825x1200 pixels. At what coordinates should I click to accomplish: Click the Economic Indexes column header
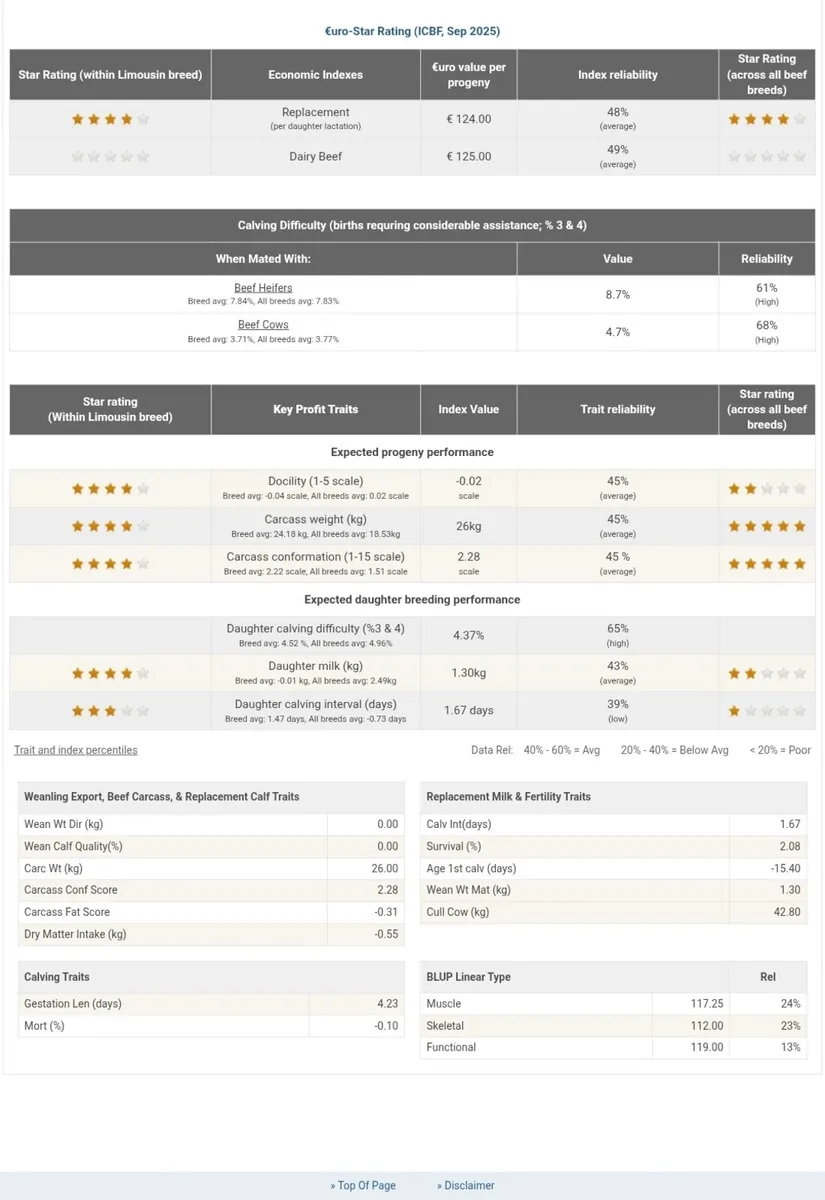click(x=315, y=75)
